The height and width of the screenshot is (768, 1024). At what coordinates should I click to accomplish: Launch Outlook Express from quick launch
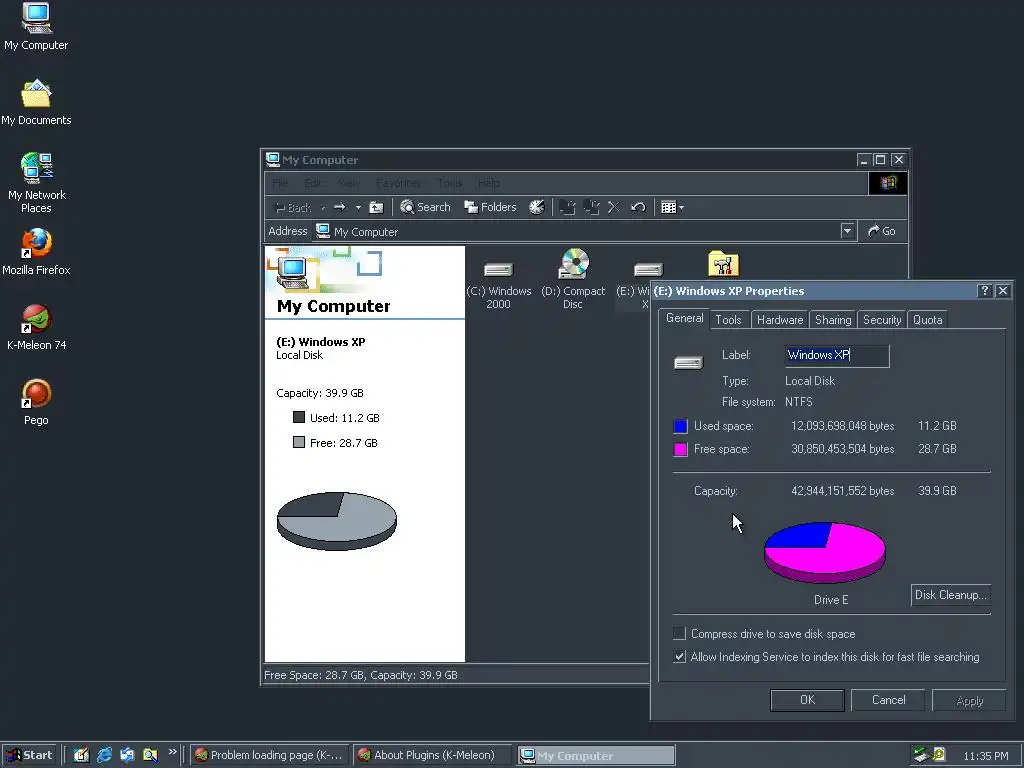[127, 755]
